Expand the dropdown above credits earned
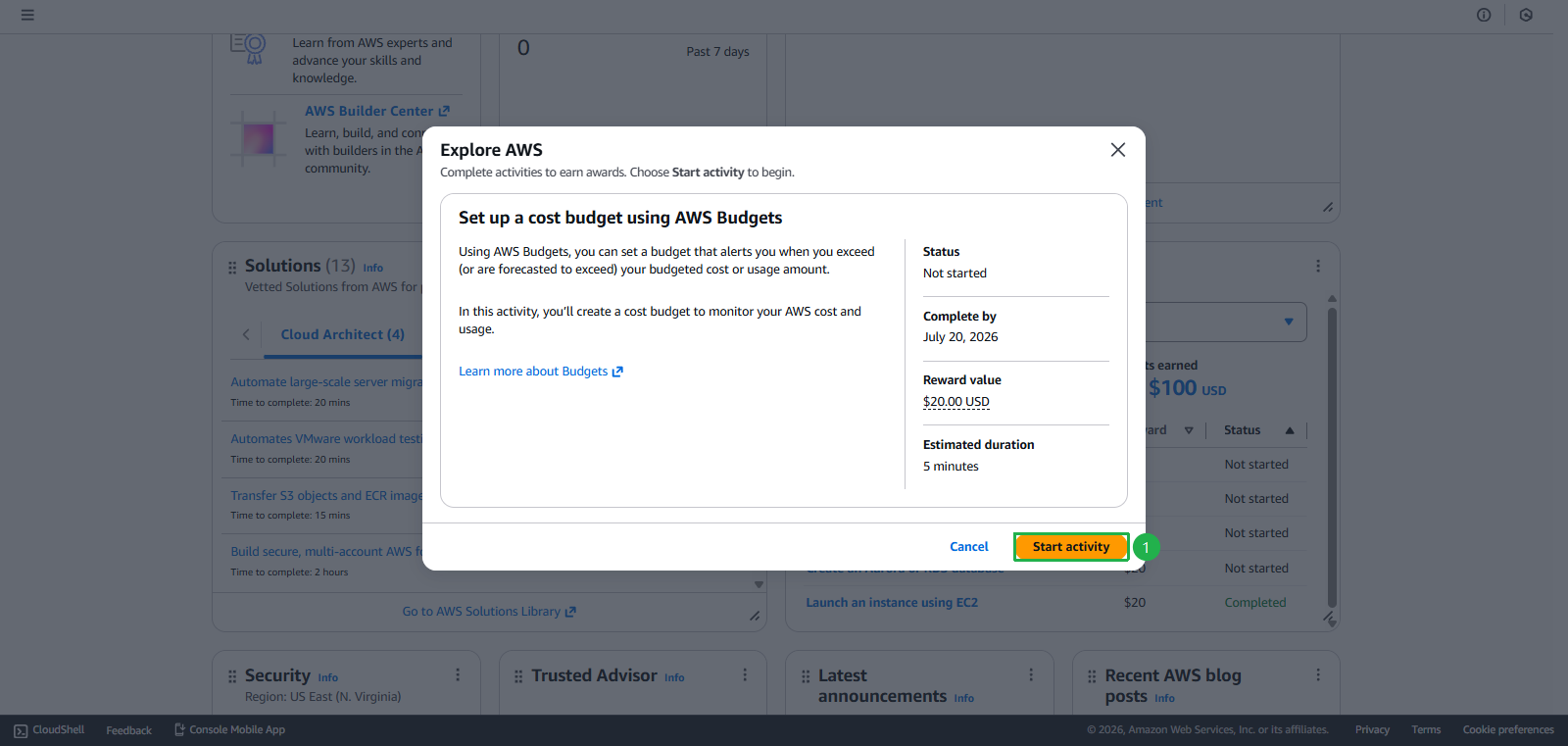This screenshot has height=746, width=1568. [1288, 322]
